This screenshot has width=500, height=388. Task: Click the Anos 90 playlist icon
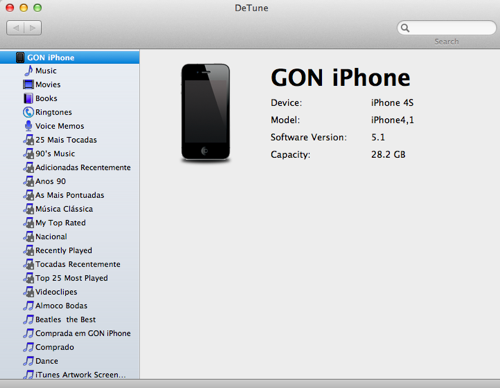29,181
